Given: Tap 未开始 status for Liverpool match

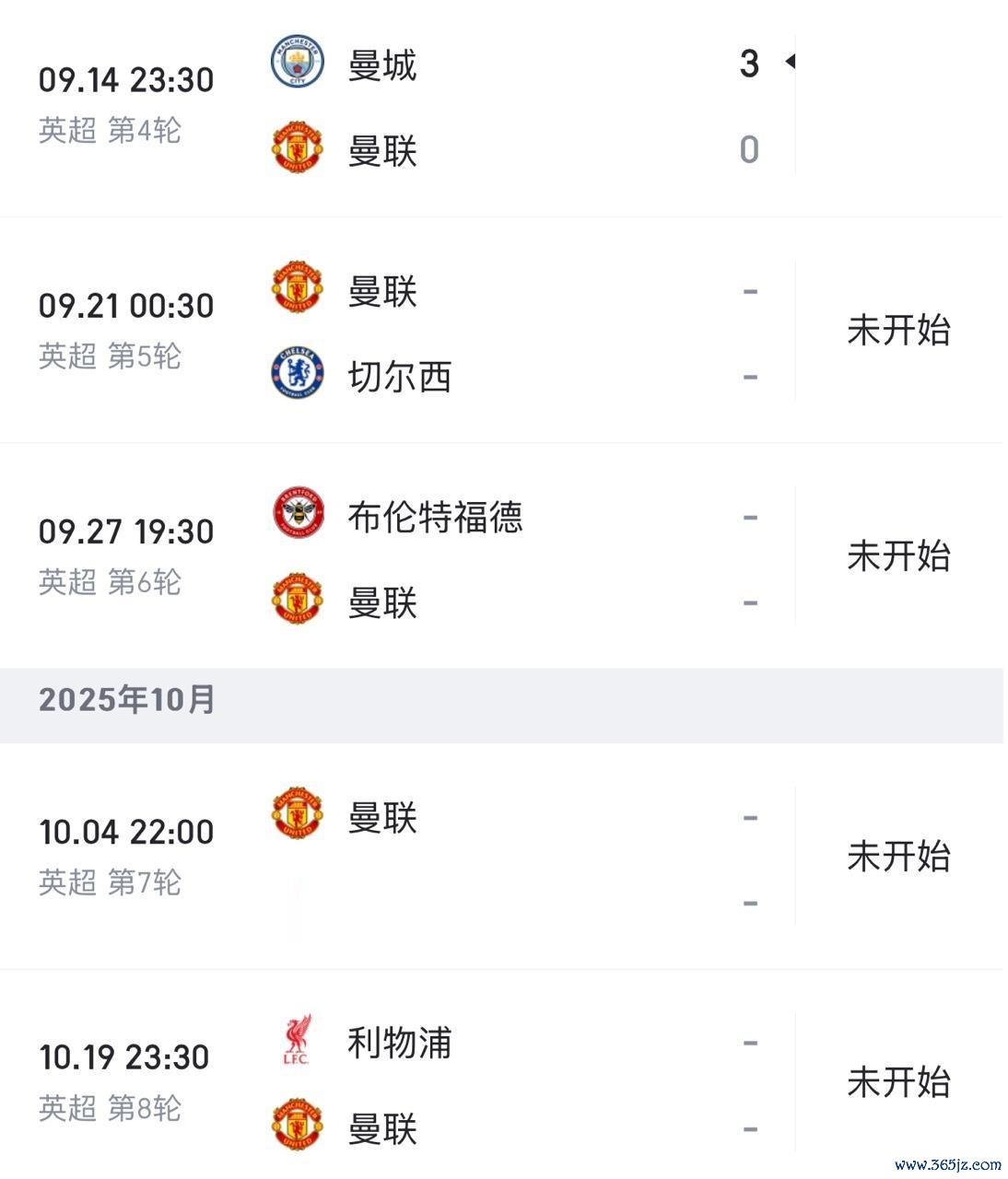Looking at the screenshot, I should tap(898, 1082).
